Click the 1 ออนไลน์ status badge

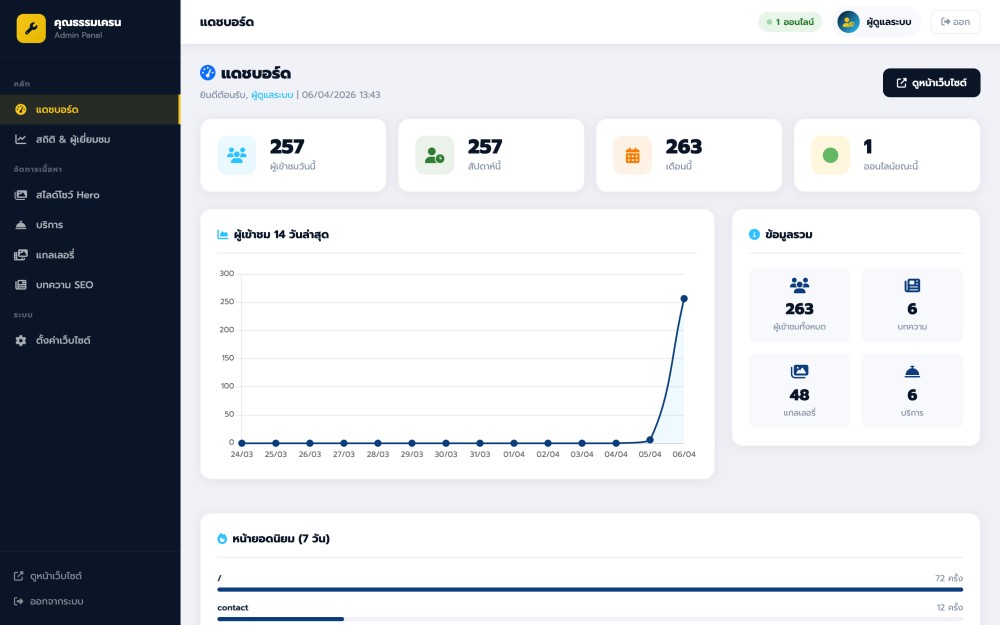click(790, 22)
